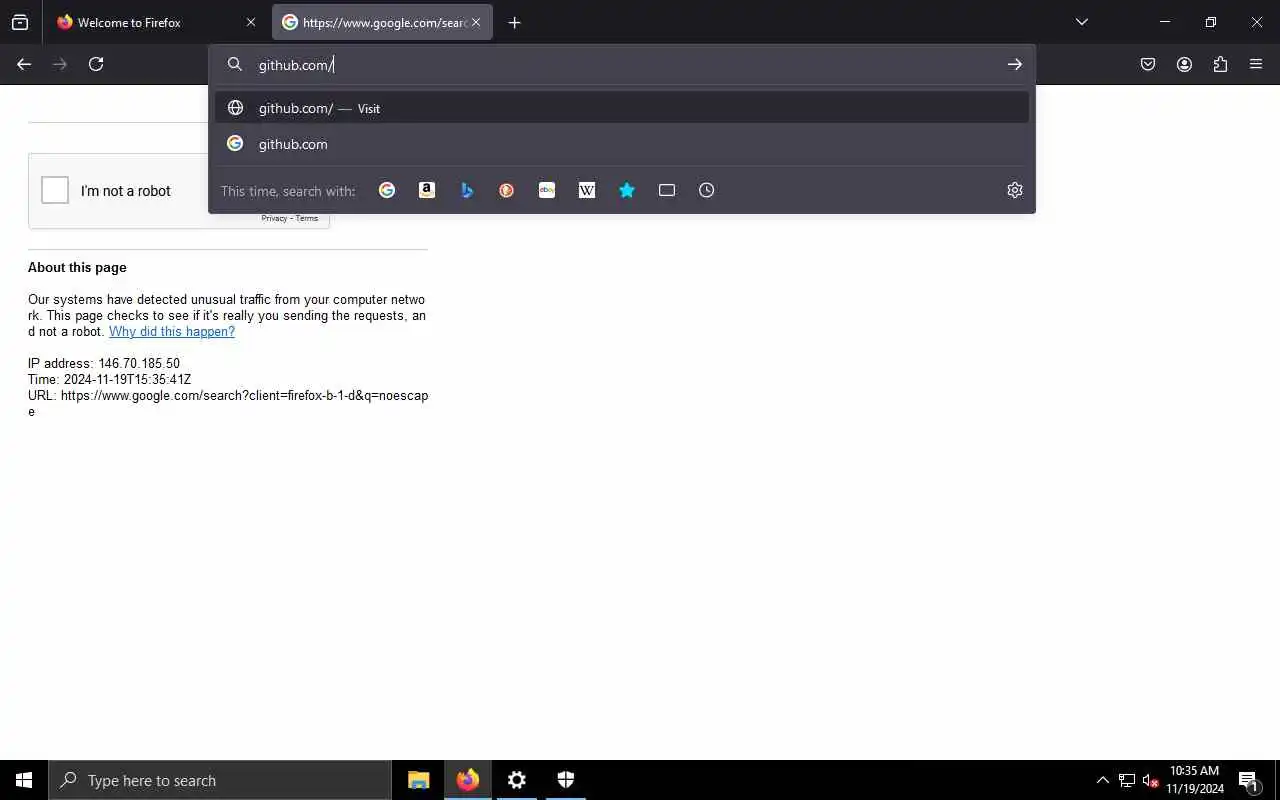1280x800 pixels.
Task: Open the reCAPTCHA Terms link
Action: click(x=307, y=218)
